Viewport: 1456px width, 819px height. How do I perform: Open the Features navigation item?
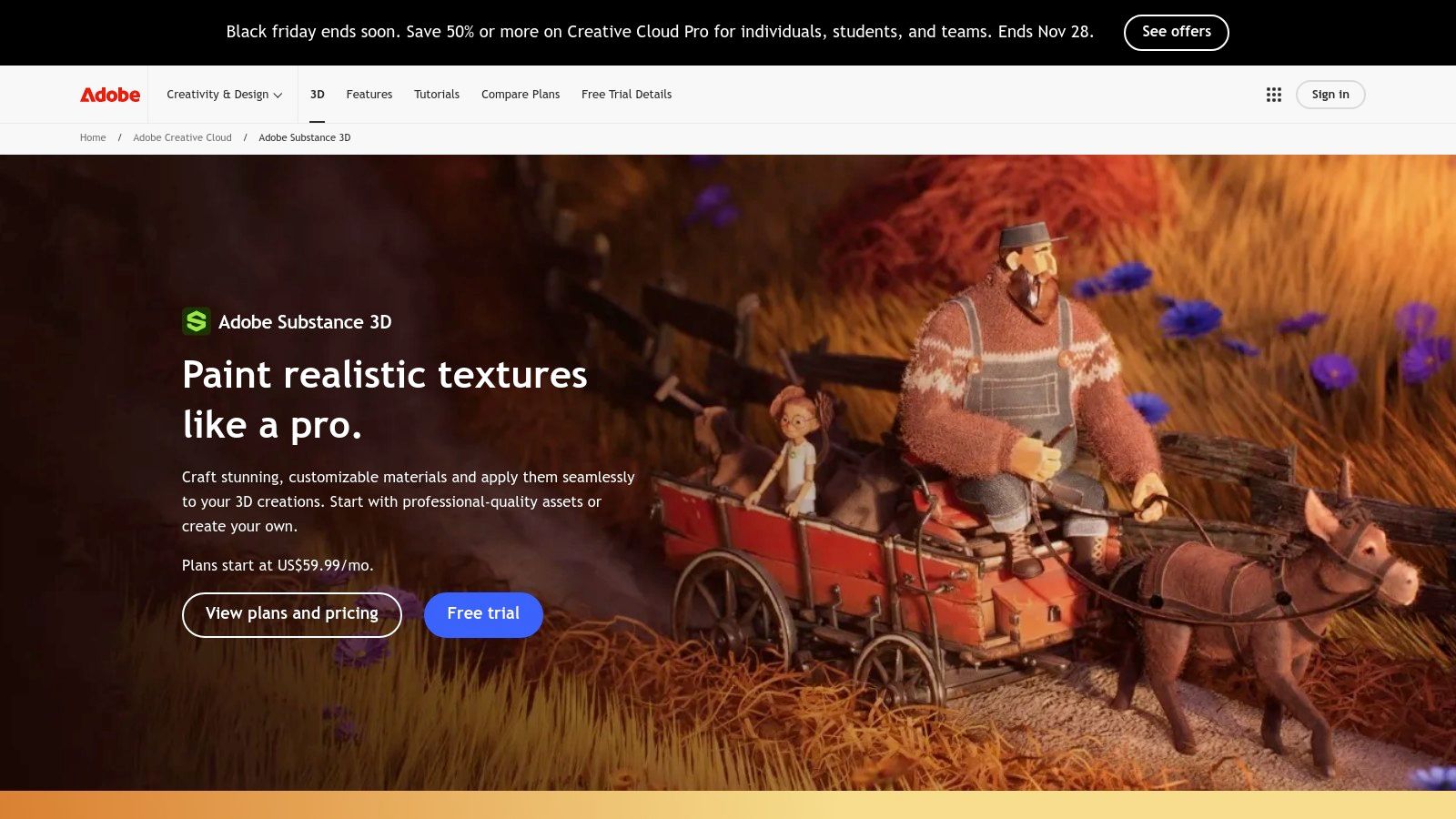369,94
